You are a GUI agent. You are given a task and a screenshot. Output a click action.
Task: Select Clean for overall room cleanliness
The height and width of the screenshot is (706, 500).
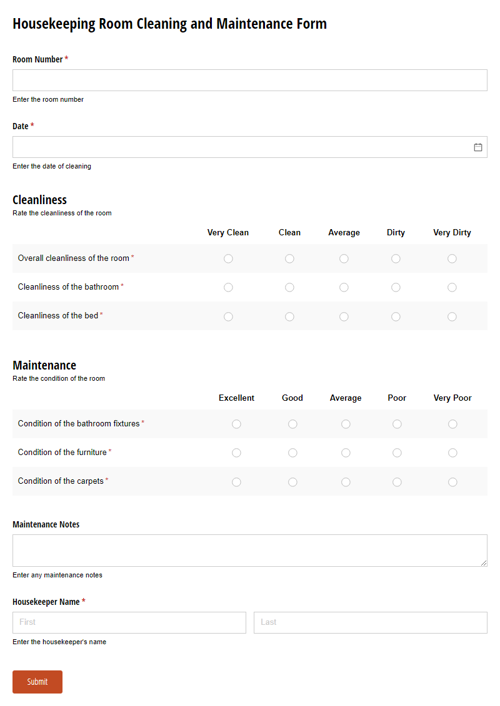[x=289, y=258]
